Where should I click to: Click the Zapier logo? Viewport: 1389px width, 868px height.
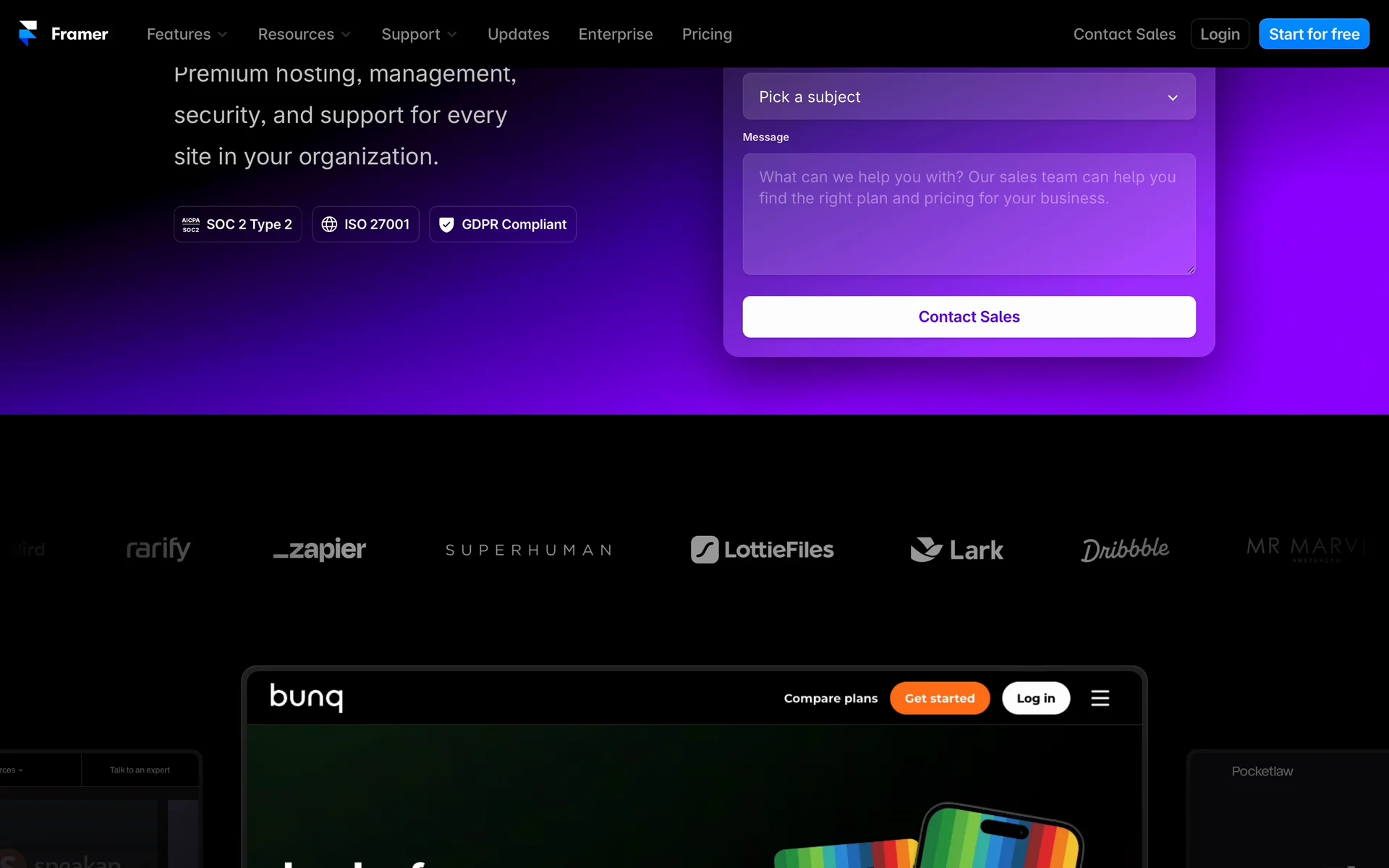(x=319, y=550)
